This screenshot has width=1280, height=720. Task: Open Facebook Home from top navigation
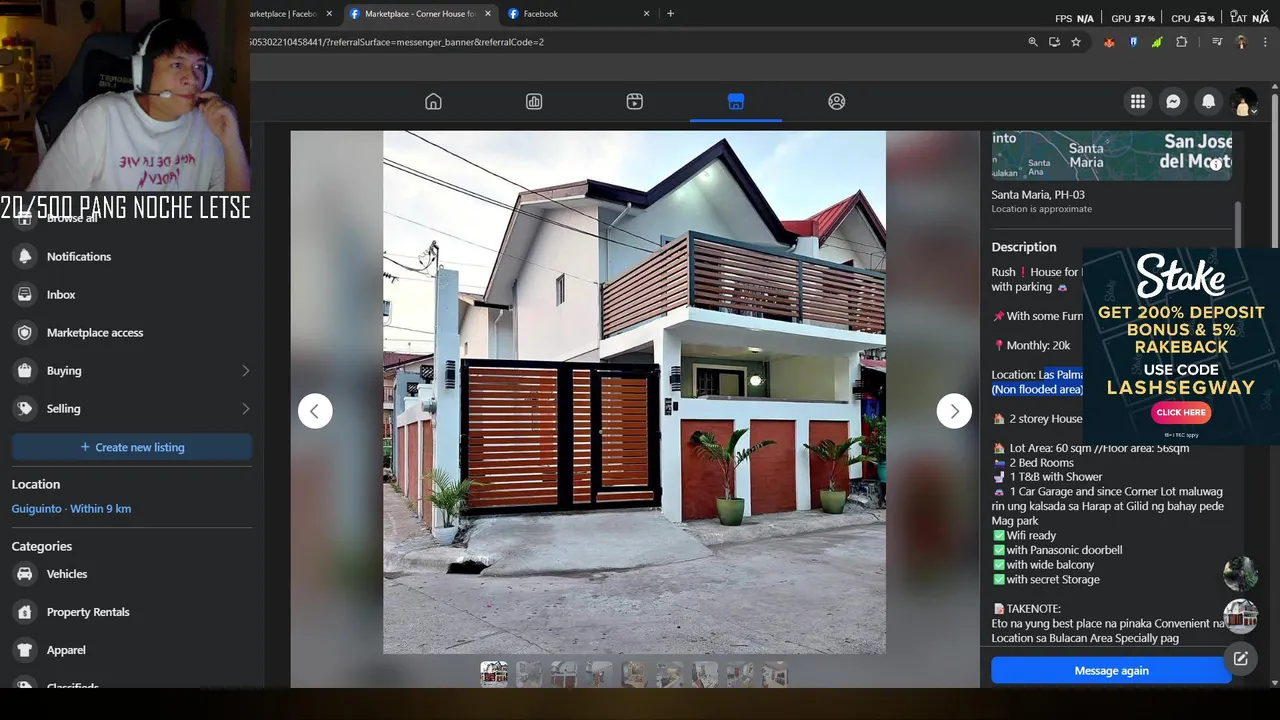tap(433, 101)
